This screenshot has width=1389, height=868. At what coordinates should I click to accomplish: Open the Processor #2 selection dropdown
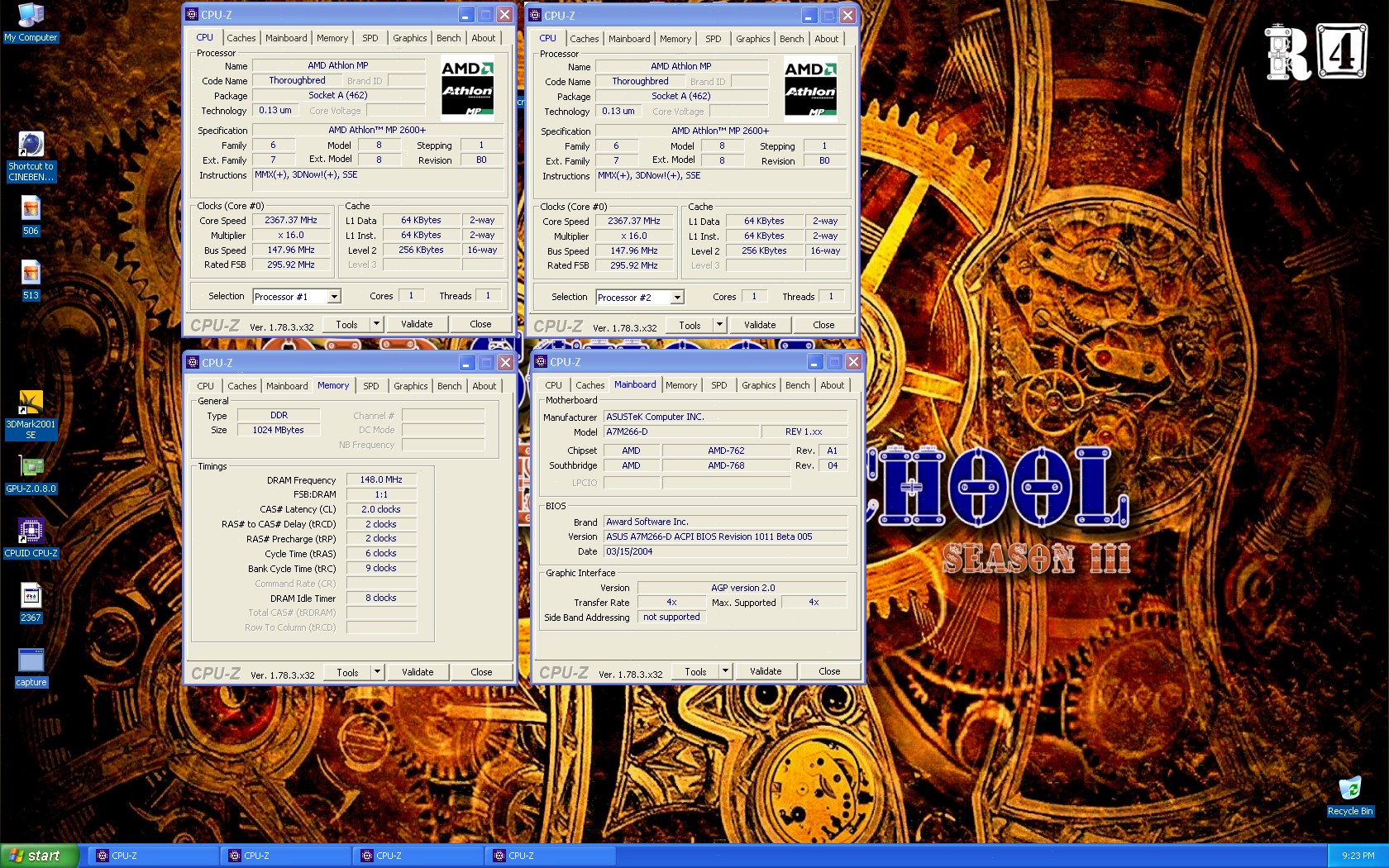click(x=677, y=298)
